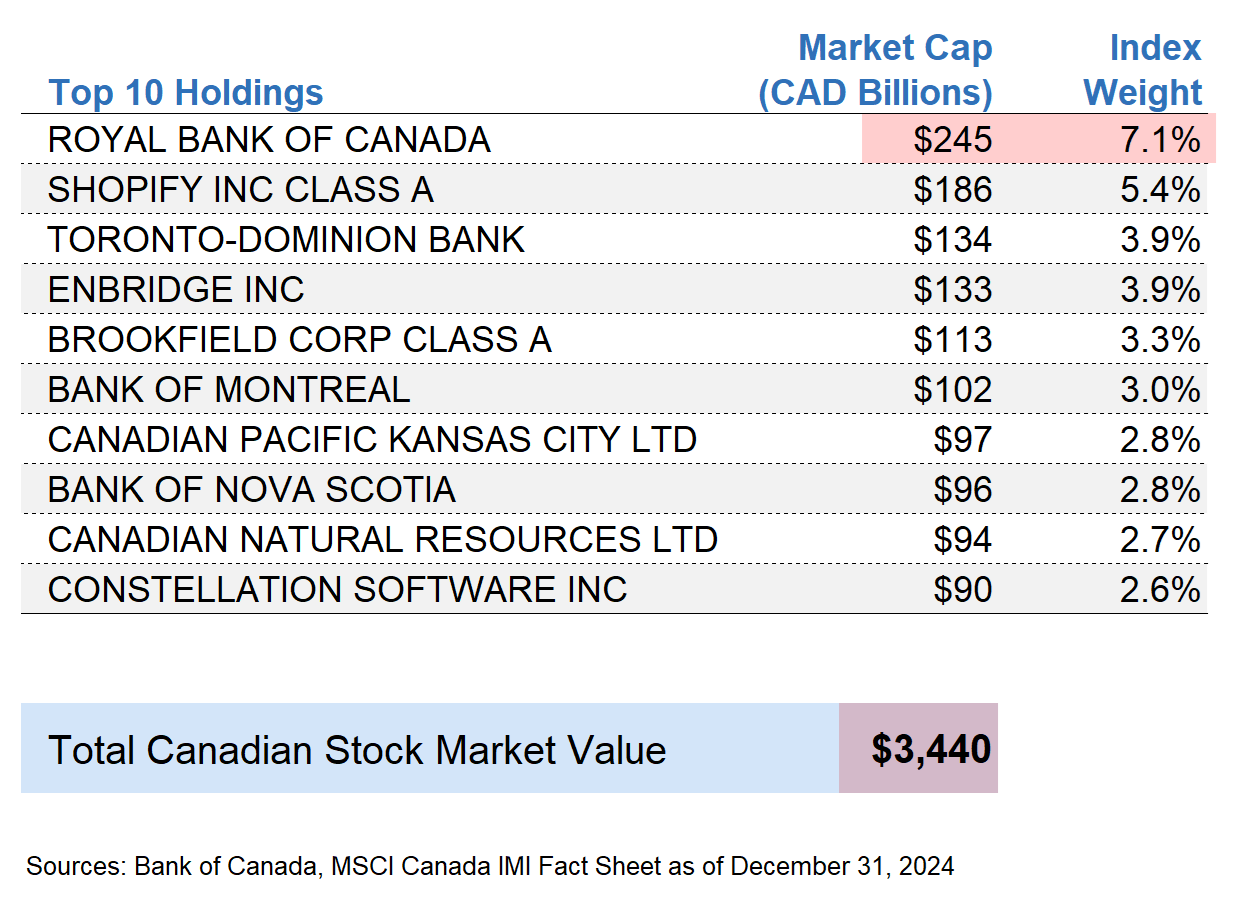Screen dimensions: 1238x910
Task: Click Toronto-Dominion Bank holding name
Action: 286,239
